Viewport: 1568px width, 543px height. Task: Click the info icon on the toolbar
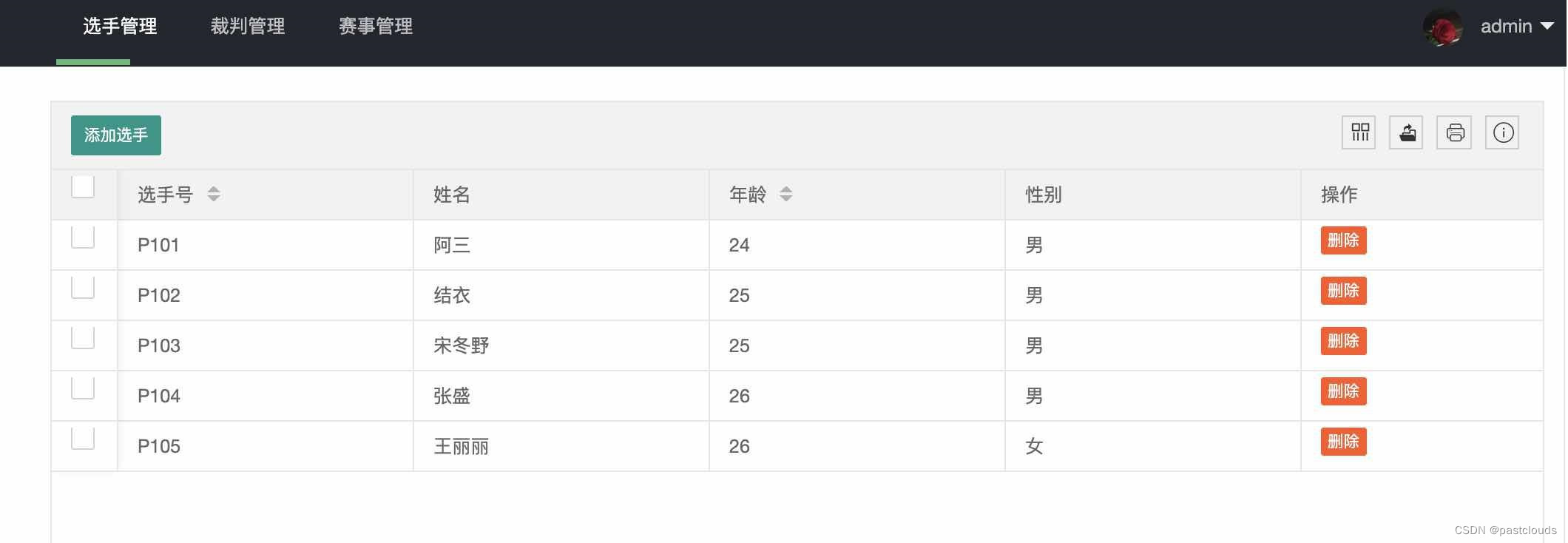[1502, 132]
